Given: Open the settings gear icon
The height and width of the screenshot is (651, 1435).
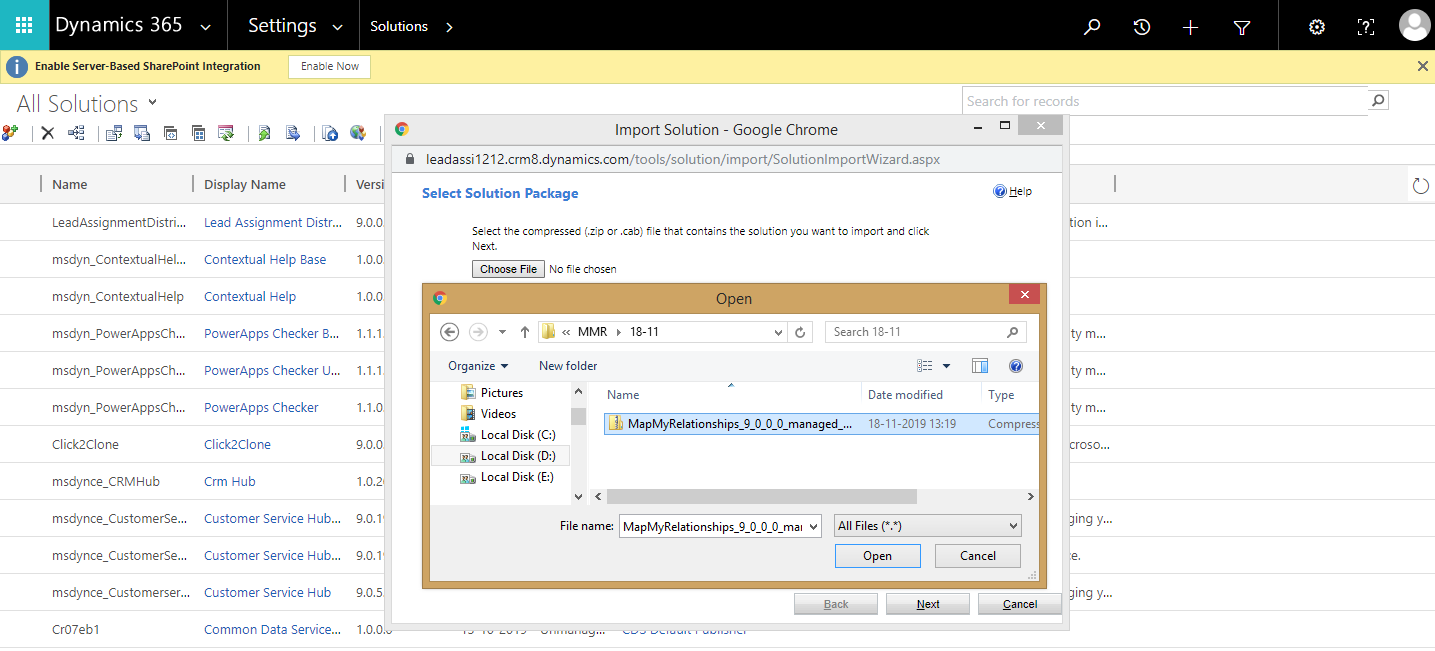Looking at the screenshot, I should pos(1317,27).
